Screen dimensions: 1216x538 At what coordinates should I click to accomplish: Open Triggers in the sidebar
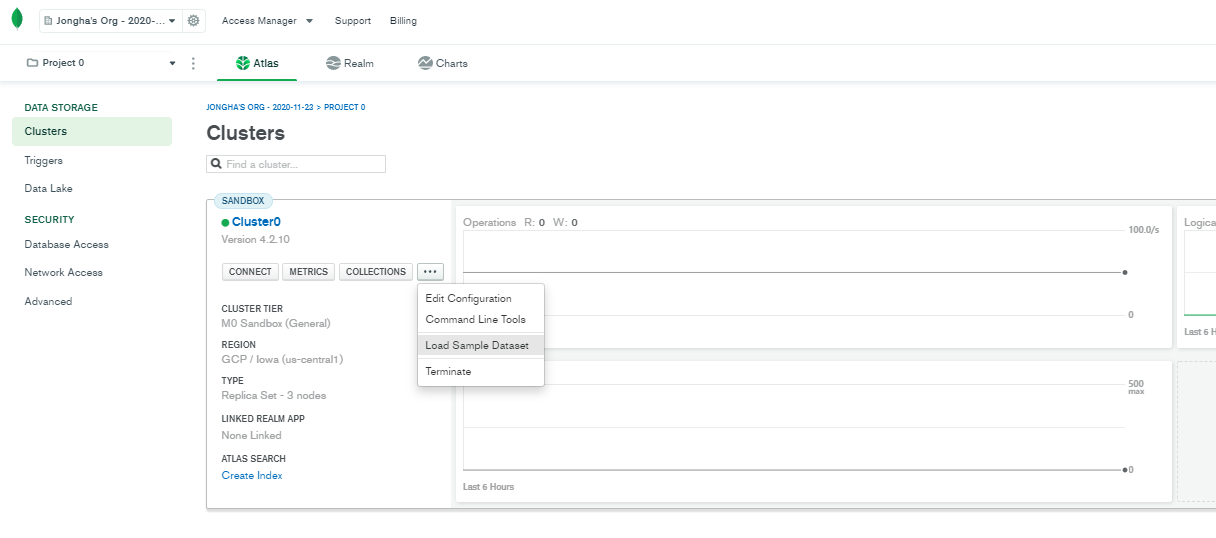[x=44, y=160]
